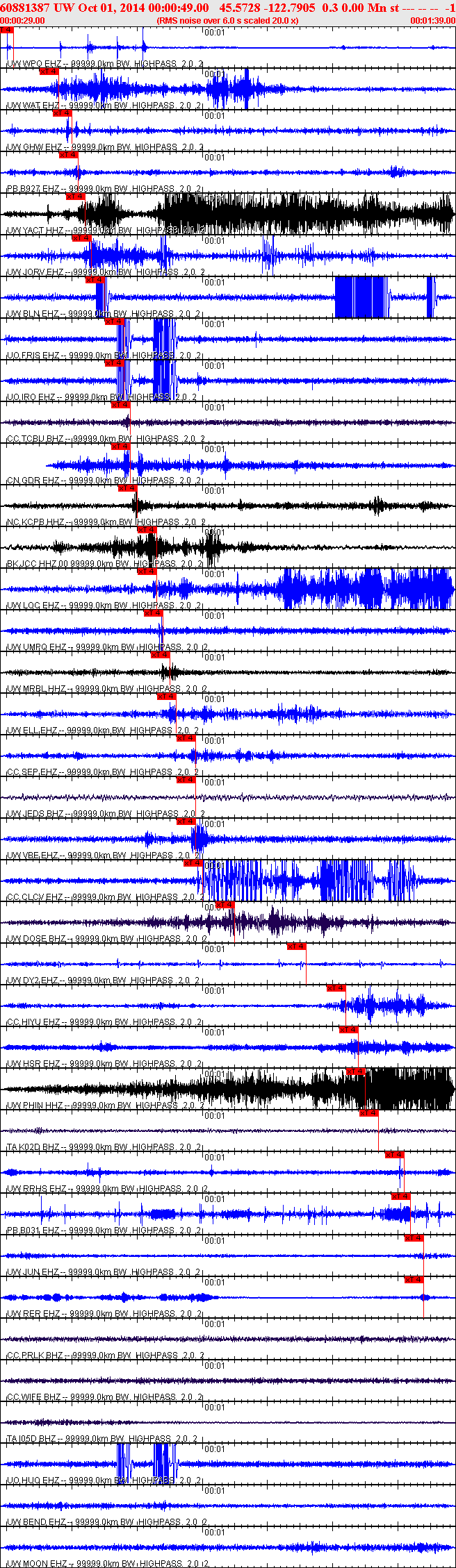
Task: Select the red pick flag on the DOSE trace
Action: point(225,904)
